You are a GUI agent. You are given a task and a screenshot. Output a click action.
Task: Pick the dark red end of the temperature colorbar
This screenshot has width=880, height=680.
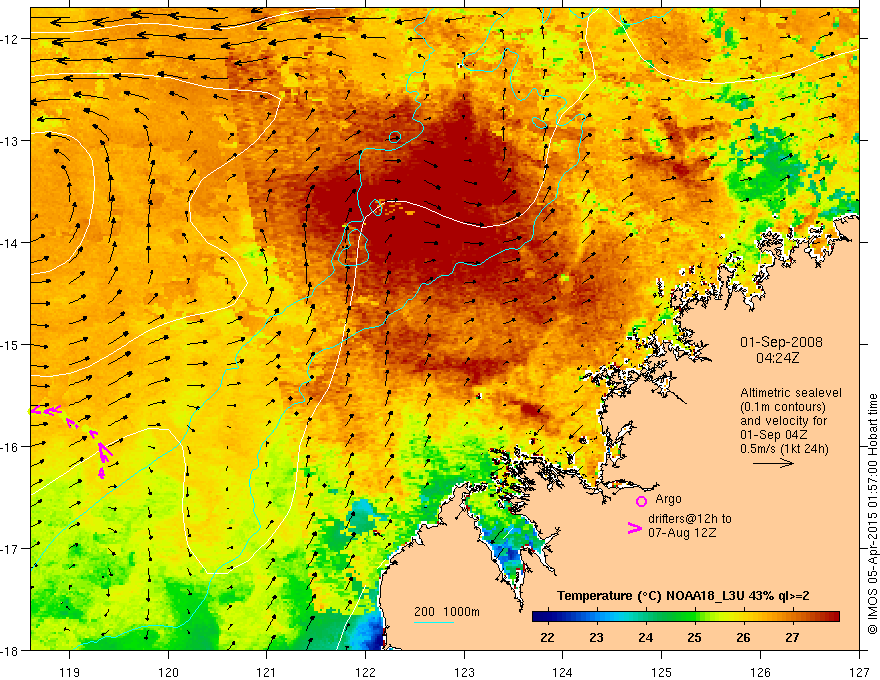[x=831, y=617]
